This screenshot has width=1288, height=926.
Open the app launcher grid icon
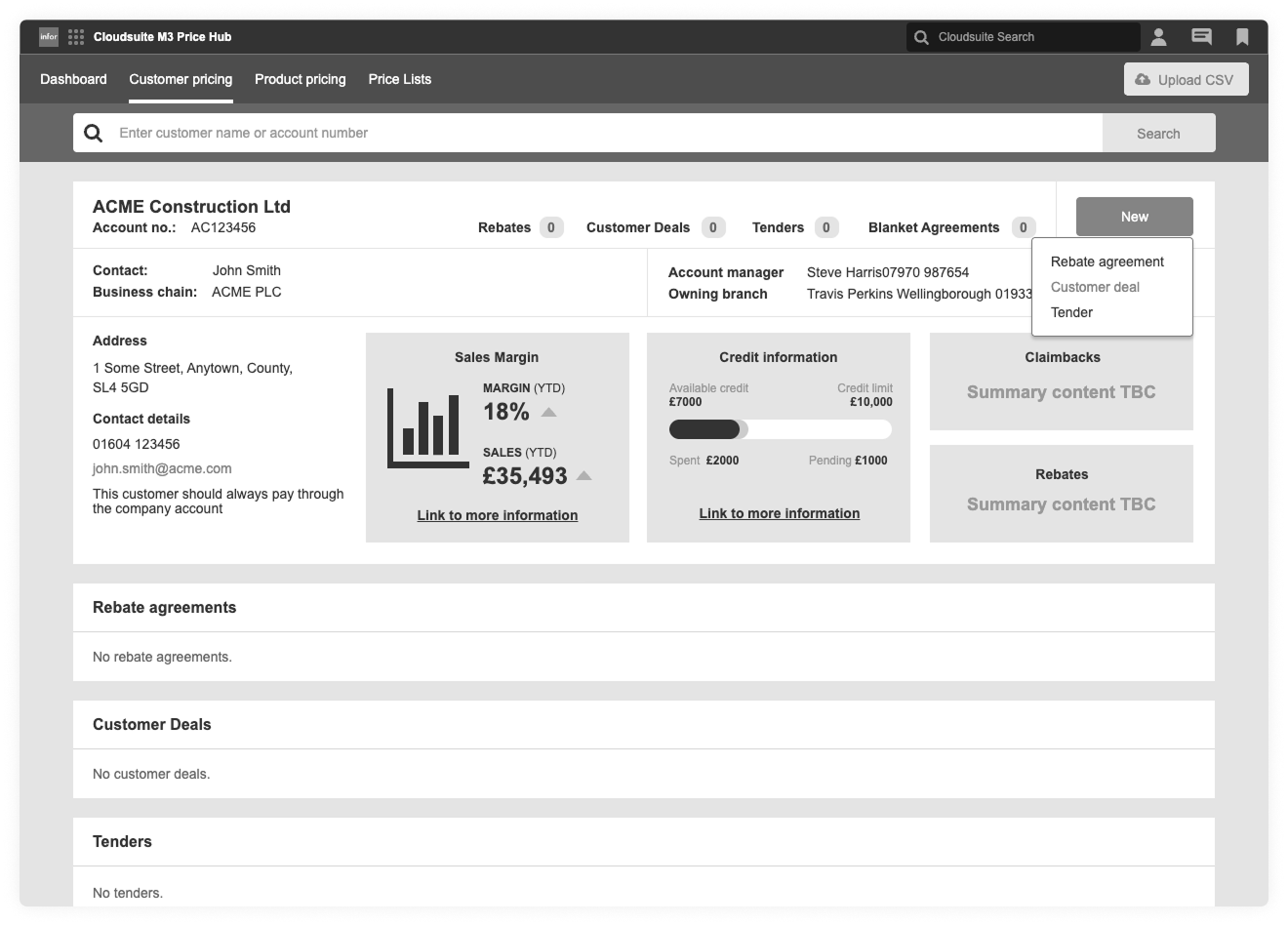76,37
